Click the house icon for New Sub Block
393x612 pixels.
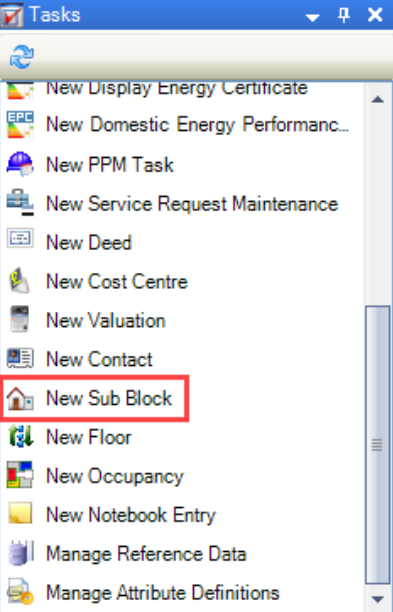[x=20, y=398]
